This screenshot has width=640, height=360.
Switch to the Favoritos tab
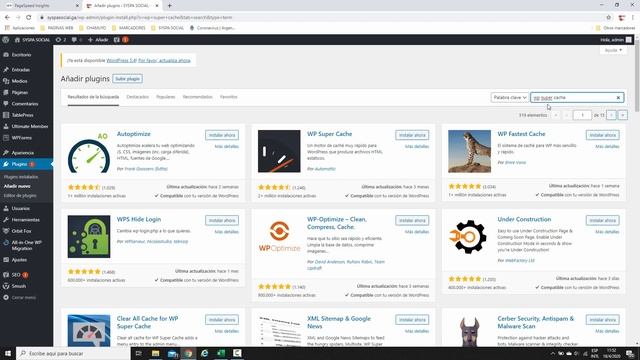229,97
